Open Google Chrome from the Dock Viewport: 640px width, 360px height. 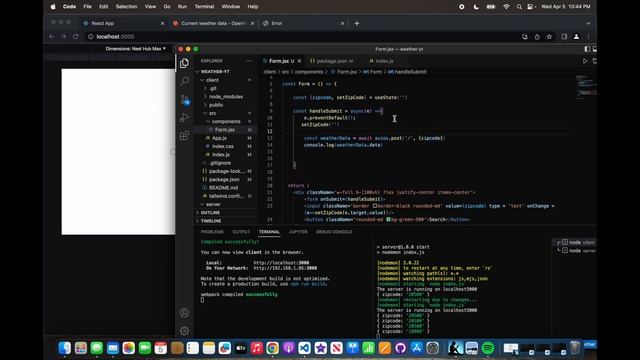click(x=272, y=348)
